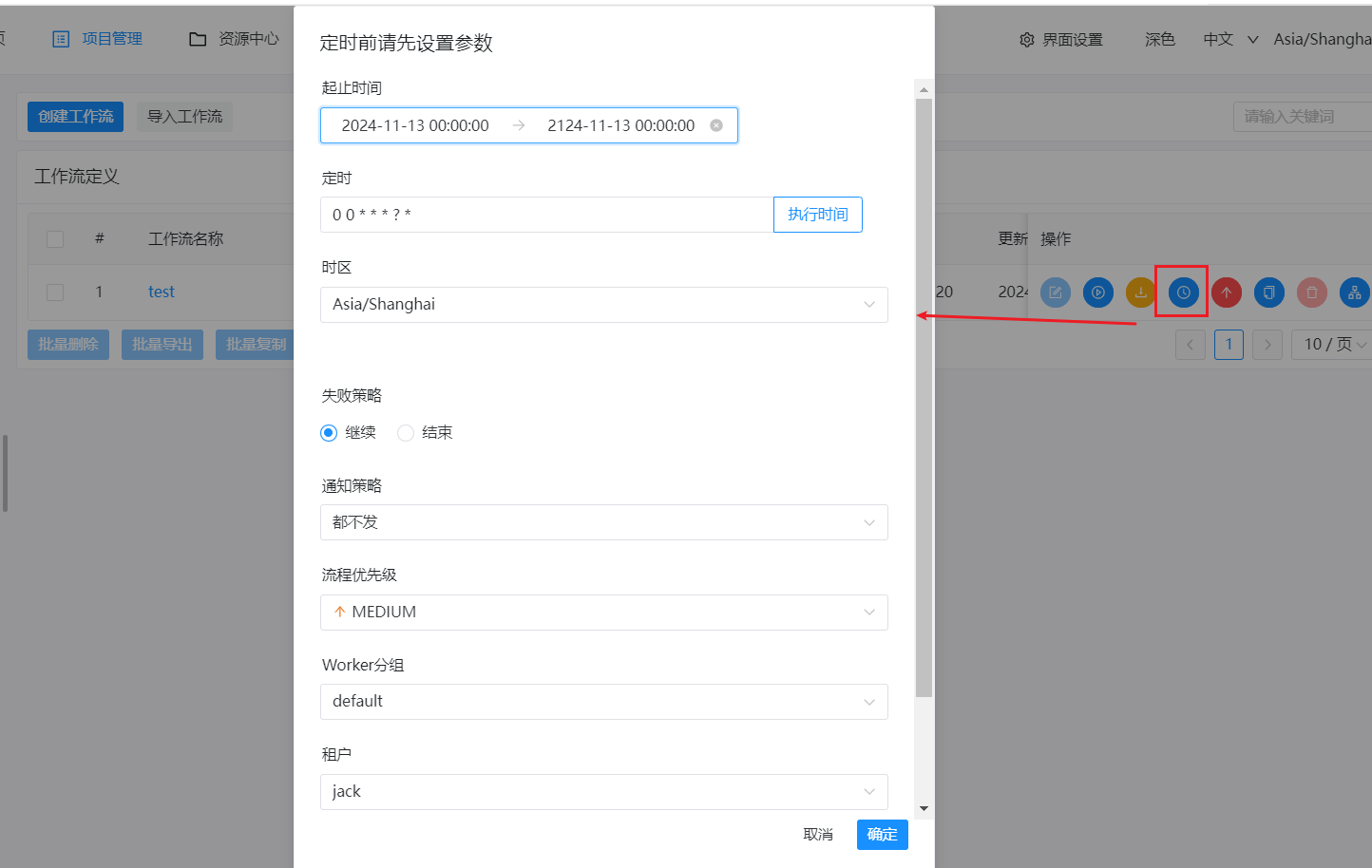Click the clock timing icon
Image resolution: width=1372 pixels, height=868 pixels.
1183,292
